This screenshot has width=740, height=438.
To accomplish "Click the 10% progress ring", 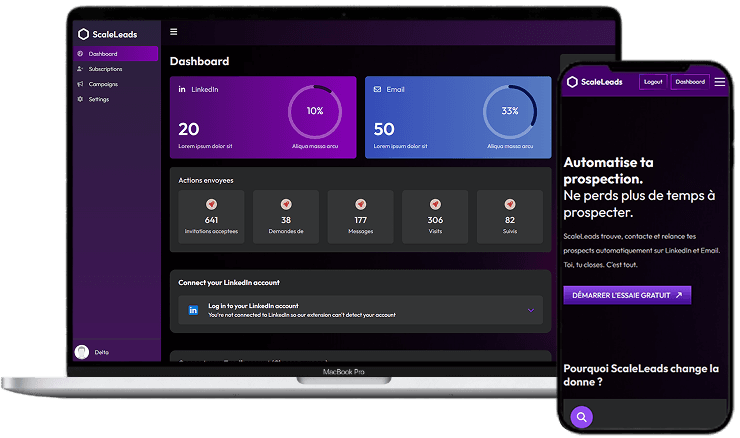I will click(315, 111).
